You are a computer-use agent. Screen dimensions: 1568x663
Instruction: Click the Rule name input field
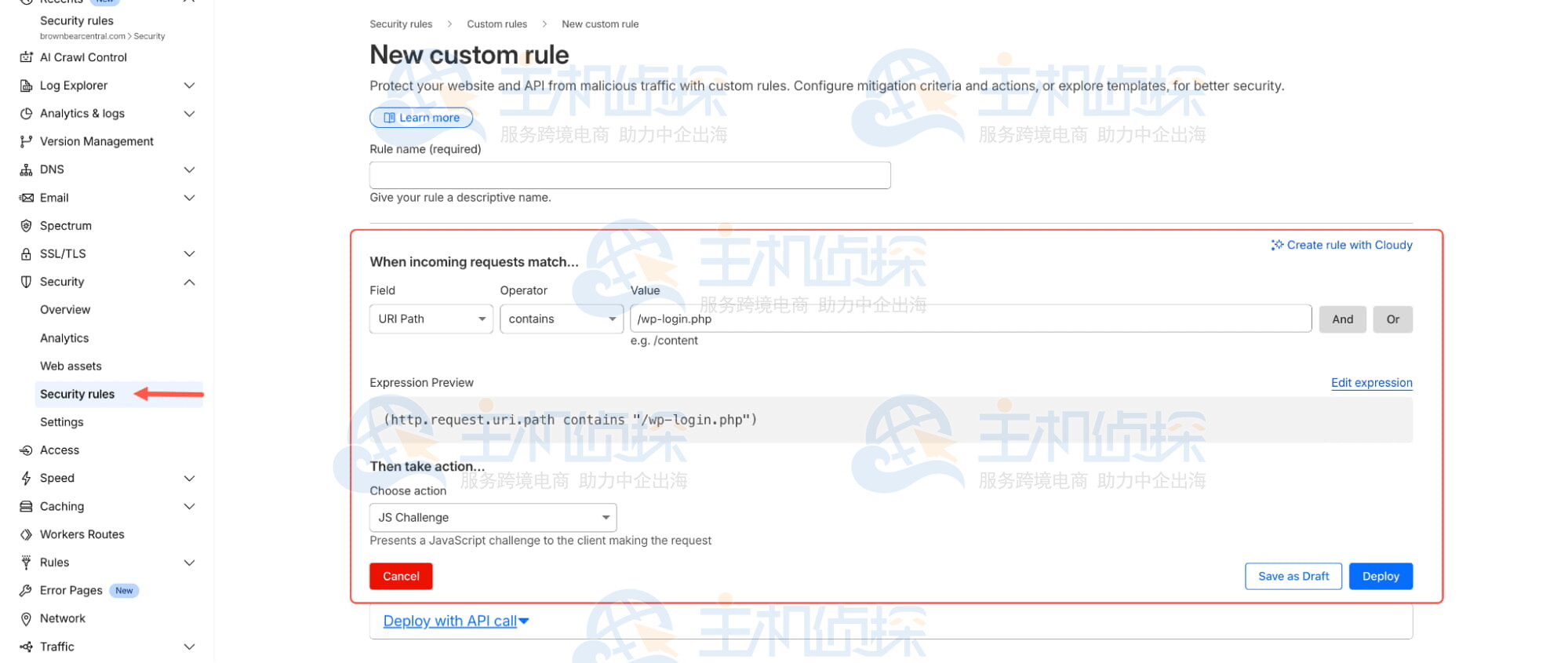630,175
